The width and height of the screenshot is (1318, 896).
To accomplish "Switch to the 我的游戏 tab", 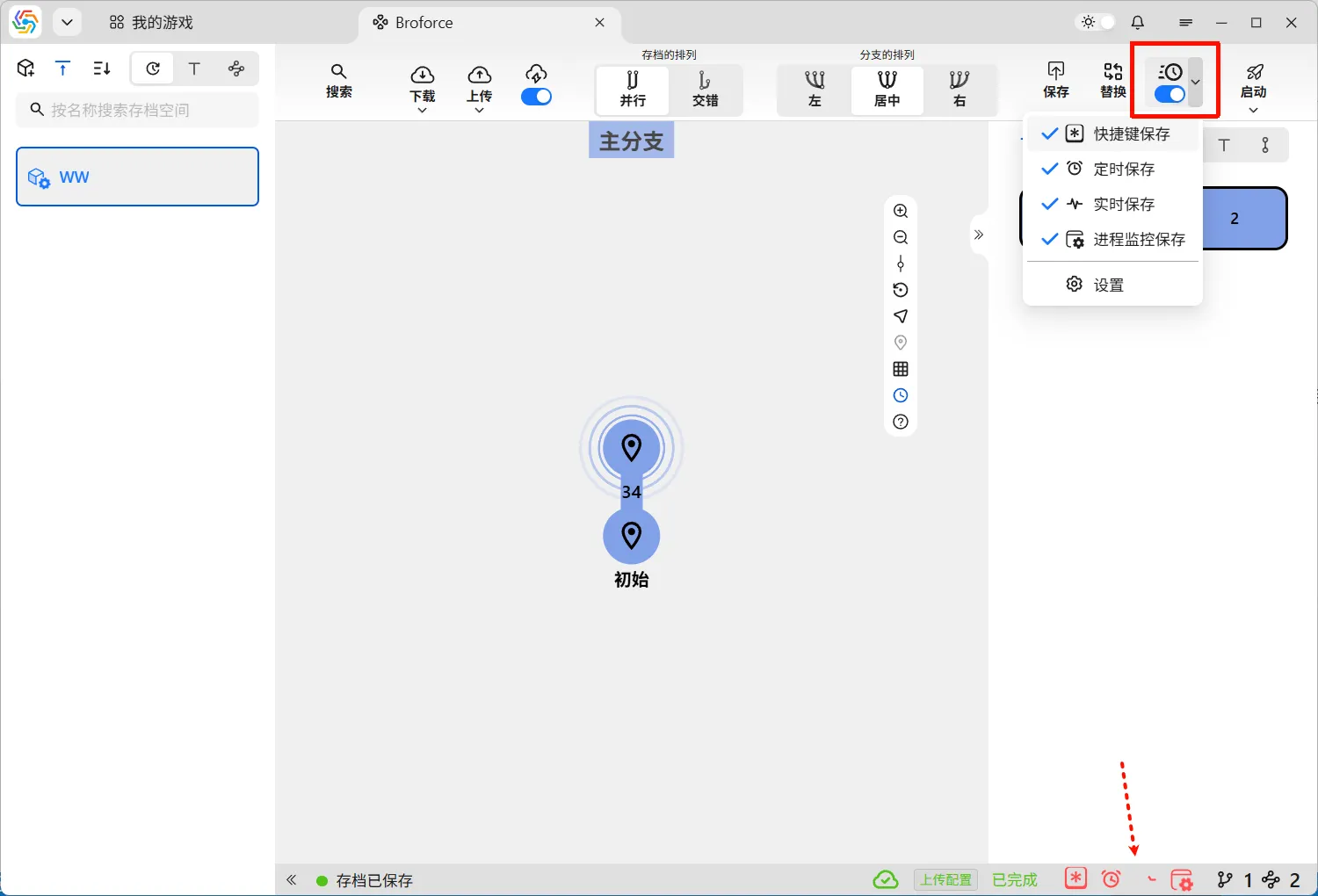I will tap(151, 23).
